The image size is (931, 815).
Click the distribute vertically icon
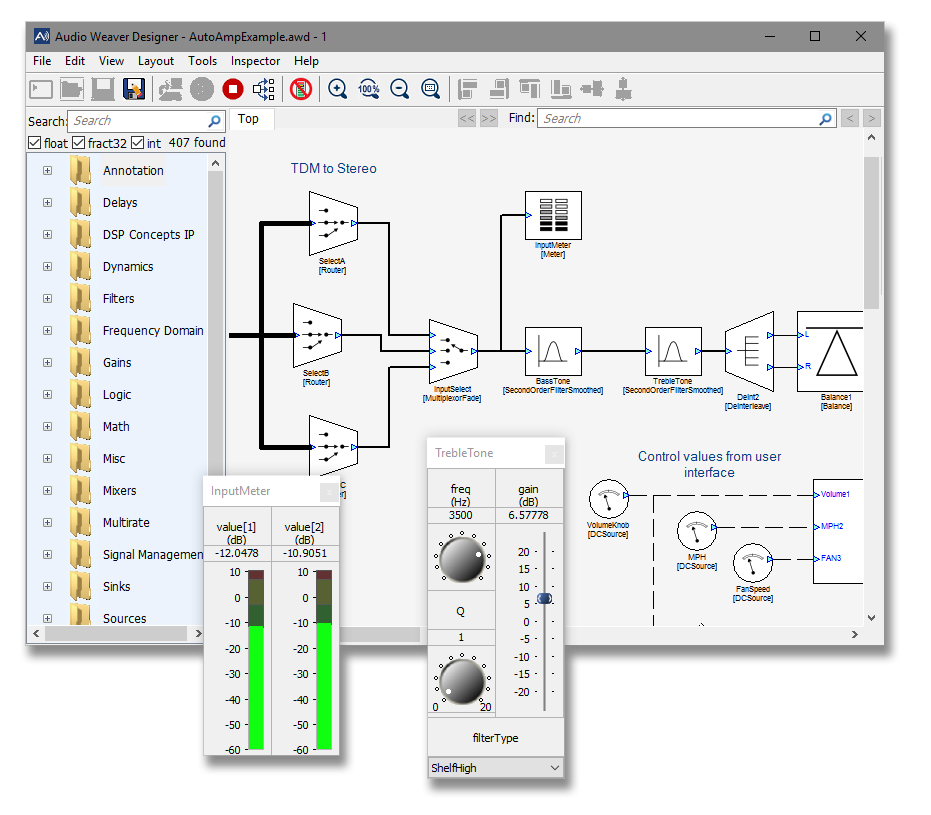pos(623,90)
